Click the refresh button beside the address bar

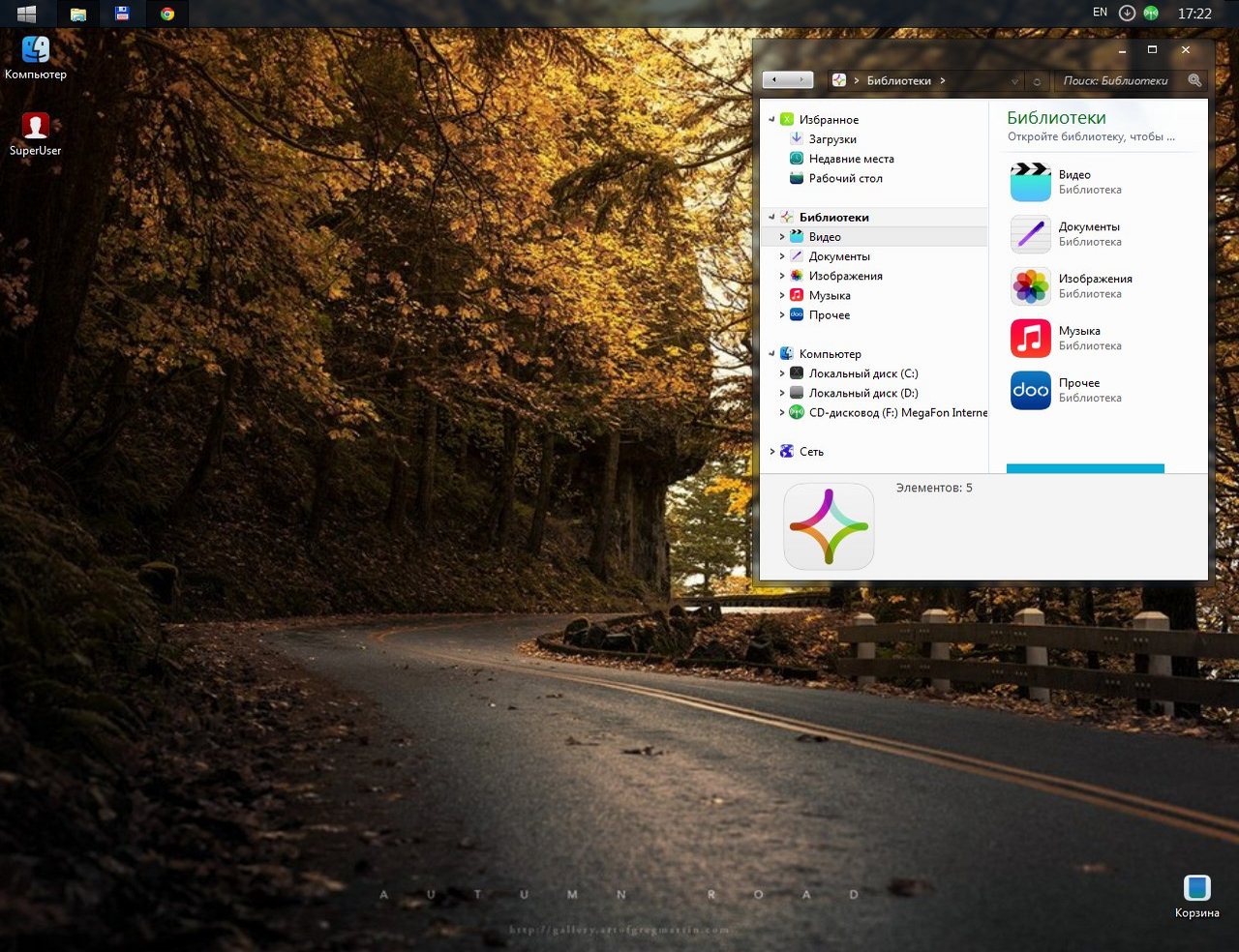(1037, 81)
